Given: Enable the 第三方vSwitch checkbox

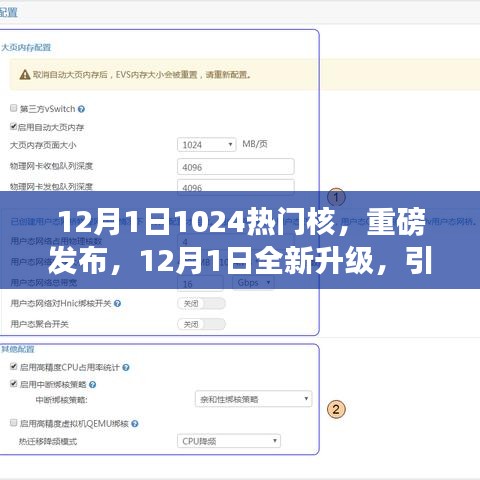Looking at the screenshot, I should point(14,108).
